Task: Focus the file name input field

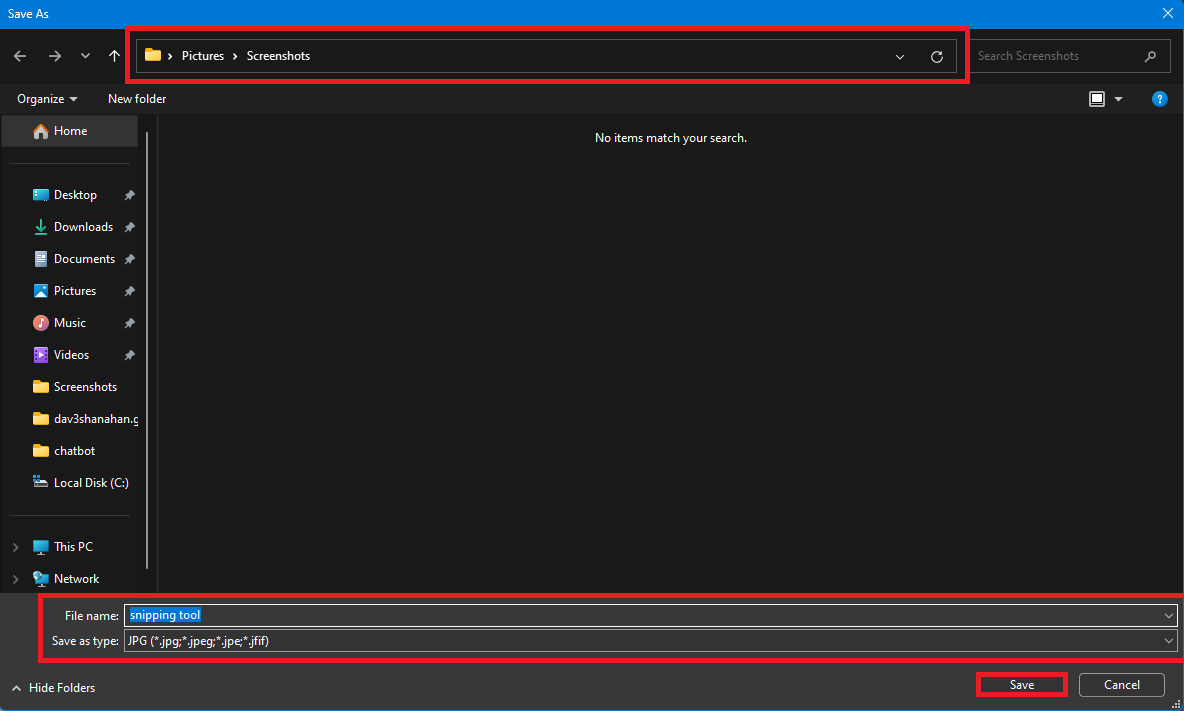Action: (400, 615)
